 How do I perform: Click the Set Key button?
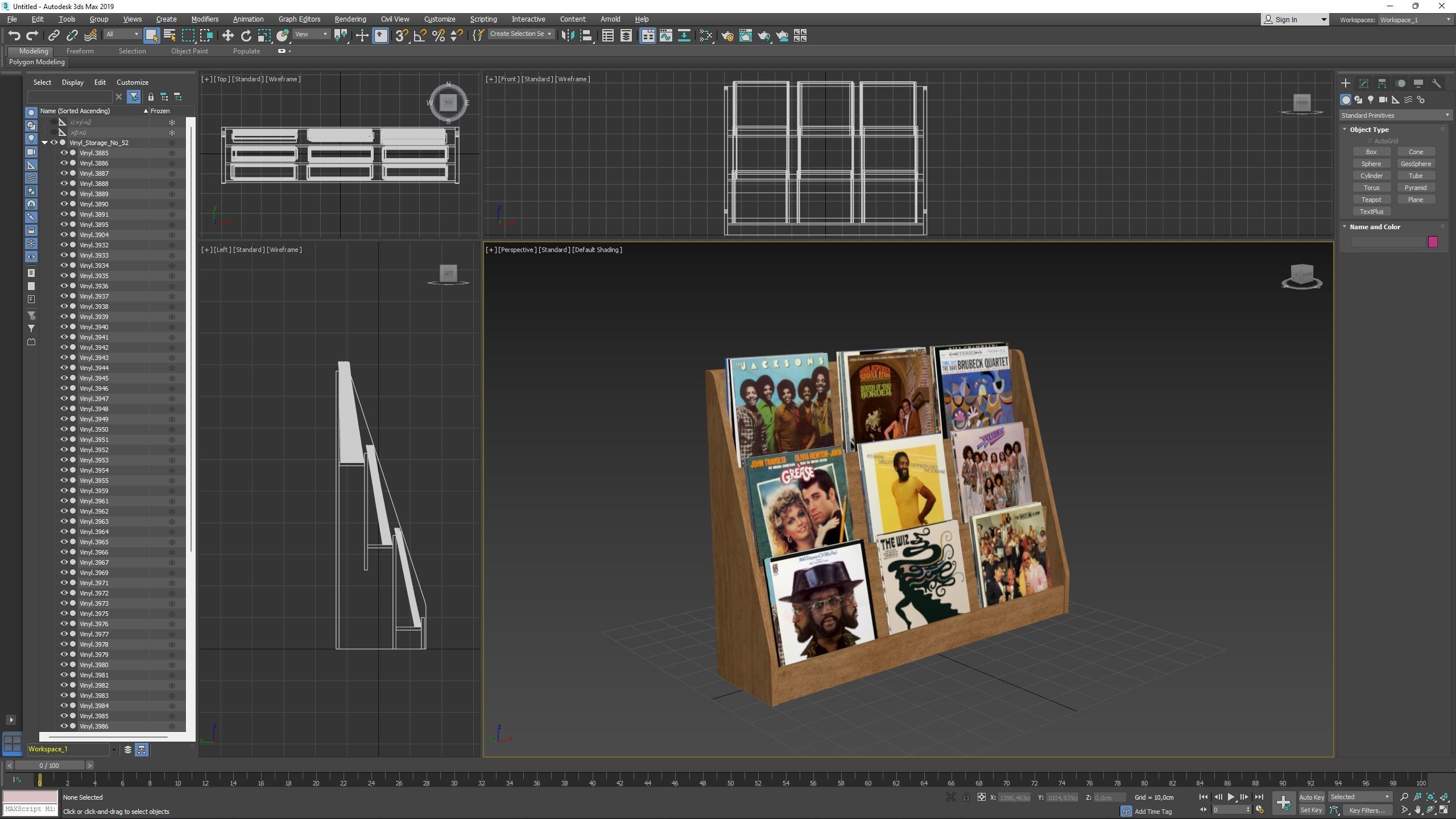1312,810
